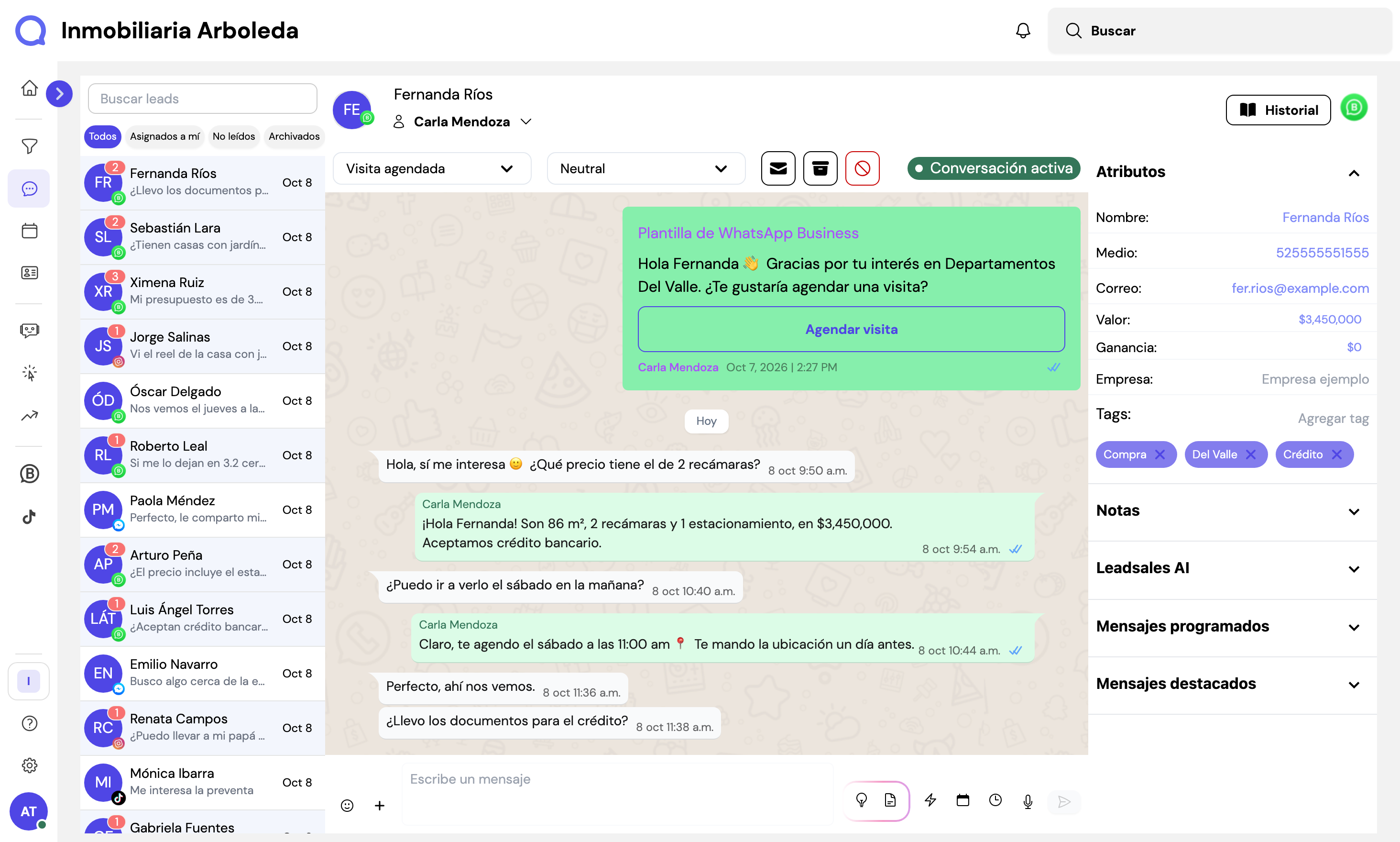Open settings gear icon

30,765
